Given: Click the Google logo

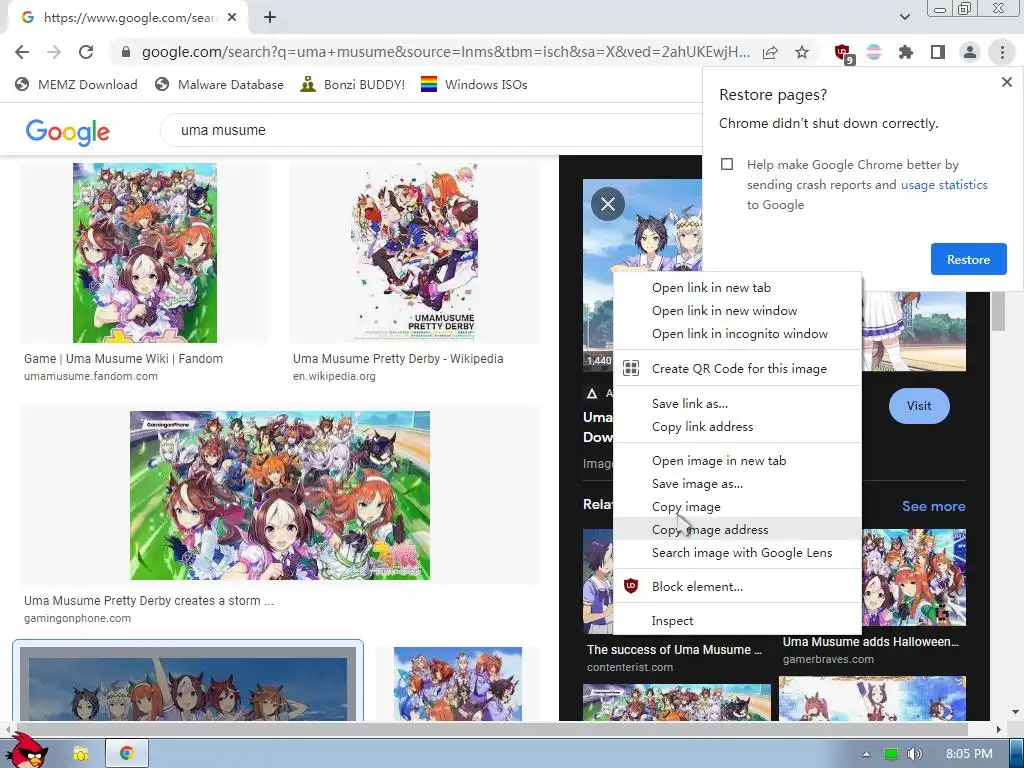Looking at the screenshot, I should tap(67, 131).
